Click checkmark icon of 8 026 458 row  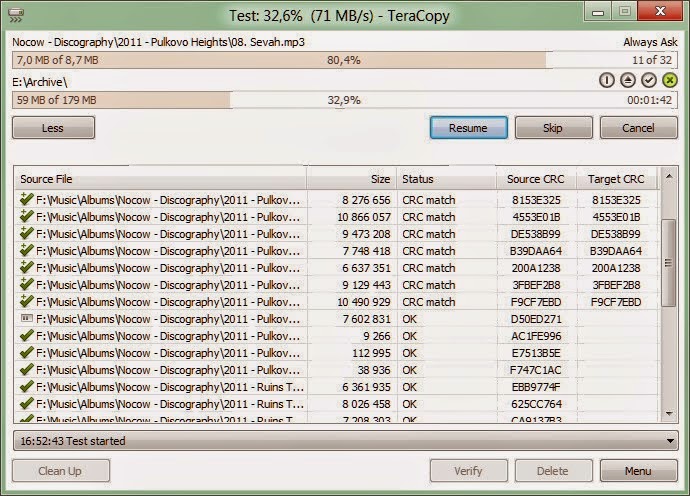[x=26, y=404]
